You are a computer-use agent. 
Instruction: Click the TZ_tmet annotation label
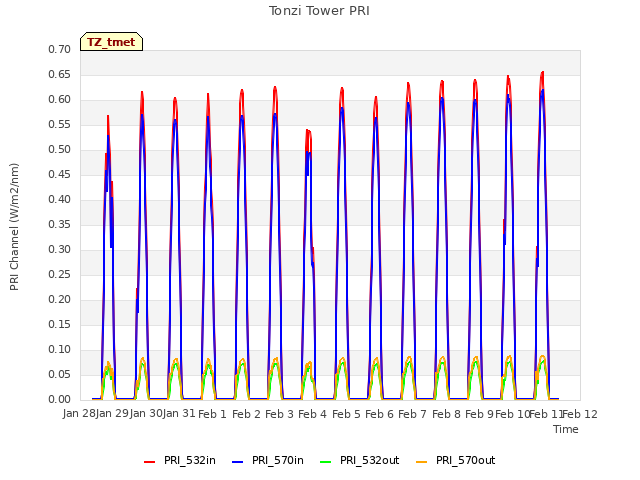pyautogui.click(x=111, y=42)
